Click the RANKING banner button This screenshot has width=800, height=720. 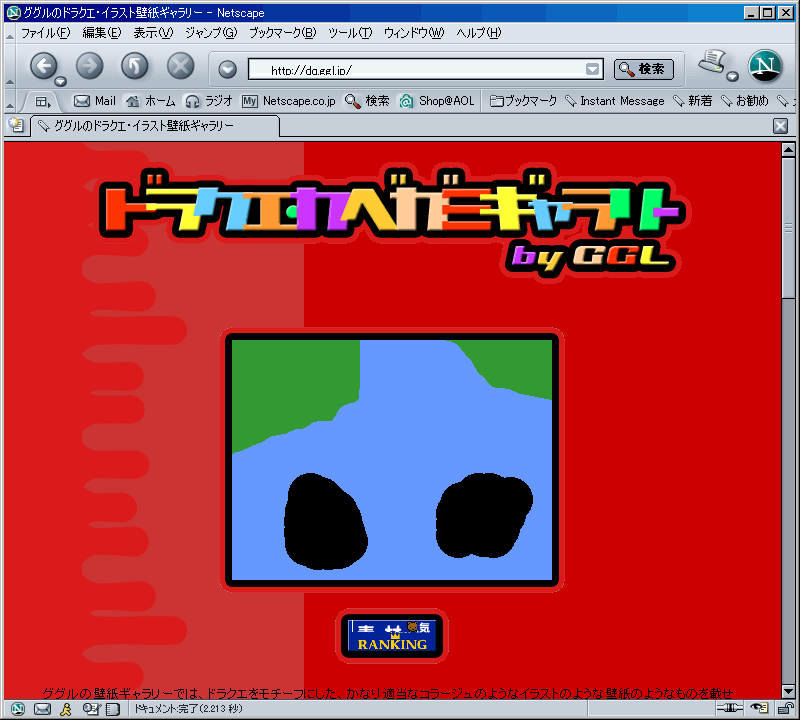(x=392, y=636)
